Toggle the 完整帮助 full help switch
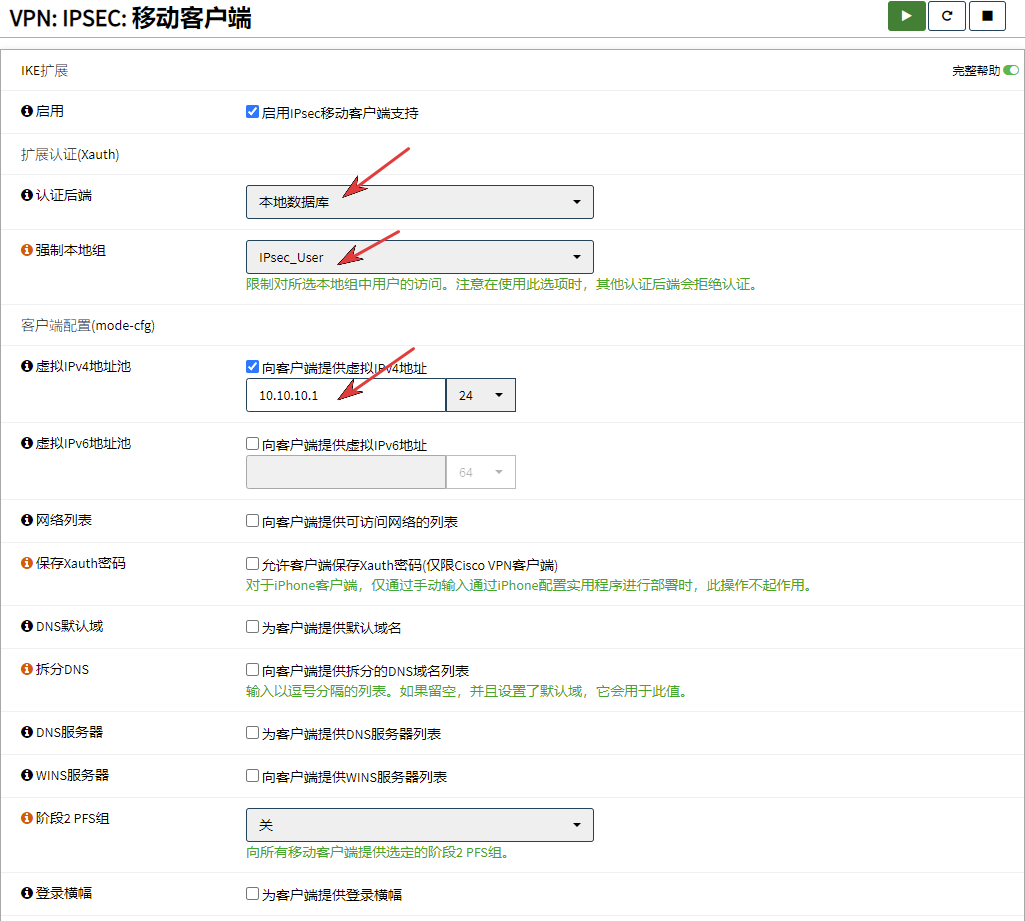Viewport: 1025px width, 921px height. 1011,71
